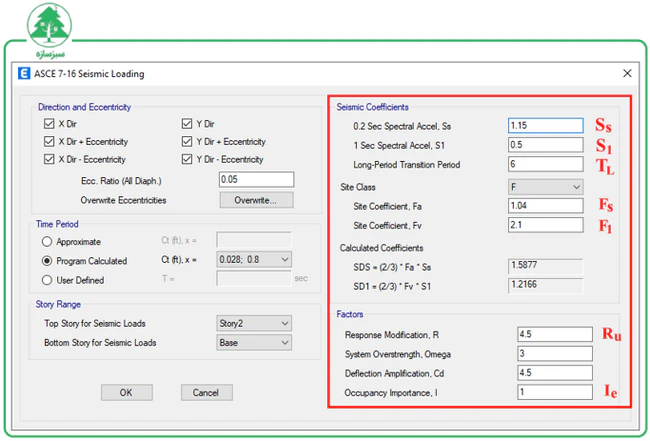Screen dimensions: 650x441
Task: Toggle X Dir - Eccentricity checkbox
Action: 49,159
